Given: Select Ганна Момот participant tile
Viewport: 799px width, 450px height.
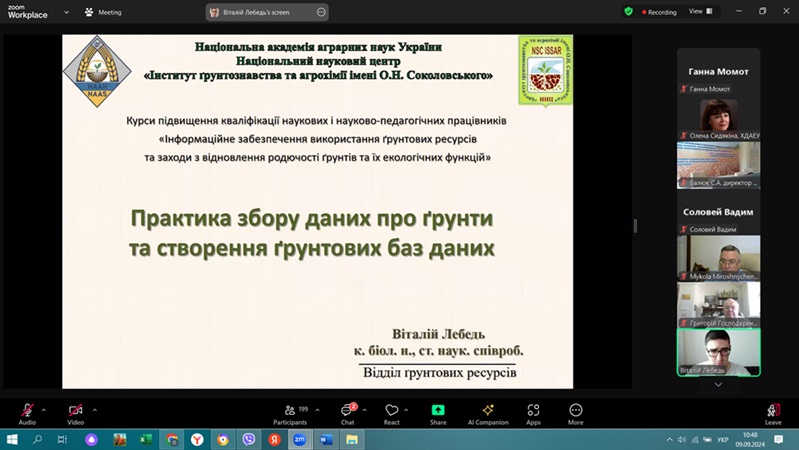Looking at the screenshot, I should (718, 72).
